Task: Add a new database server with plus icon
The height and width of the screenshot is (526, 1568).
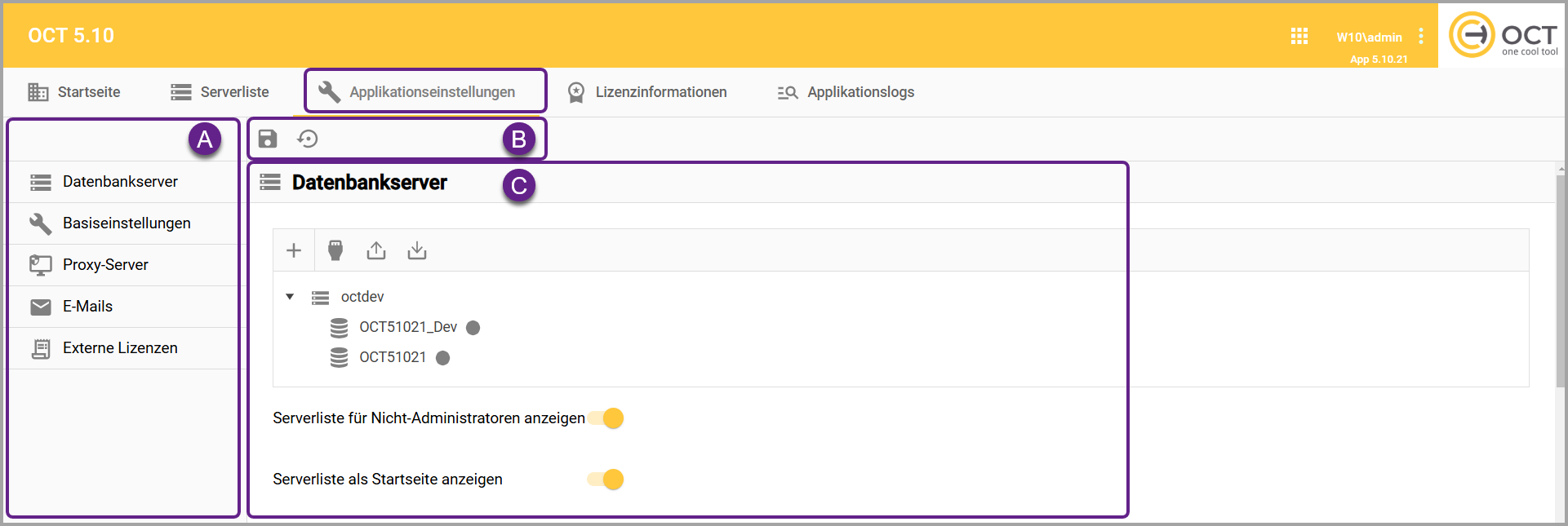Action: (294, 250)
